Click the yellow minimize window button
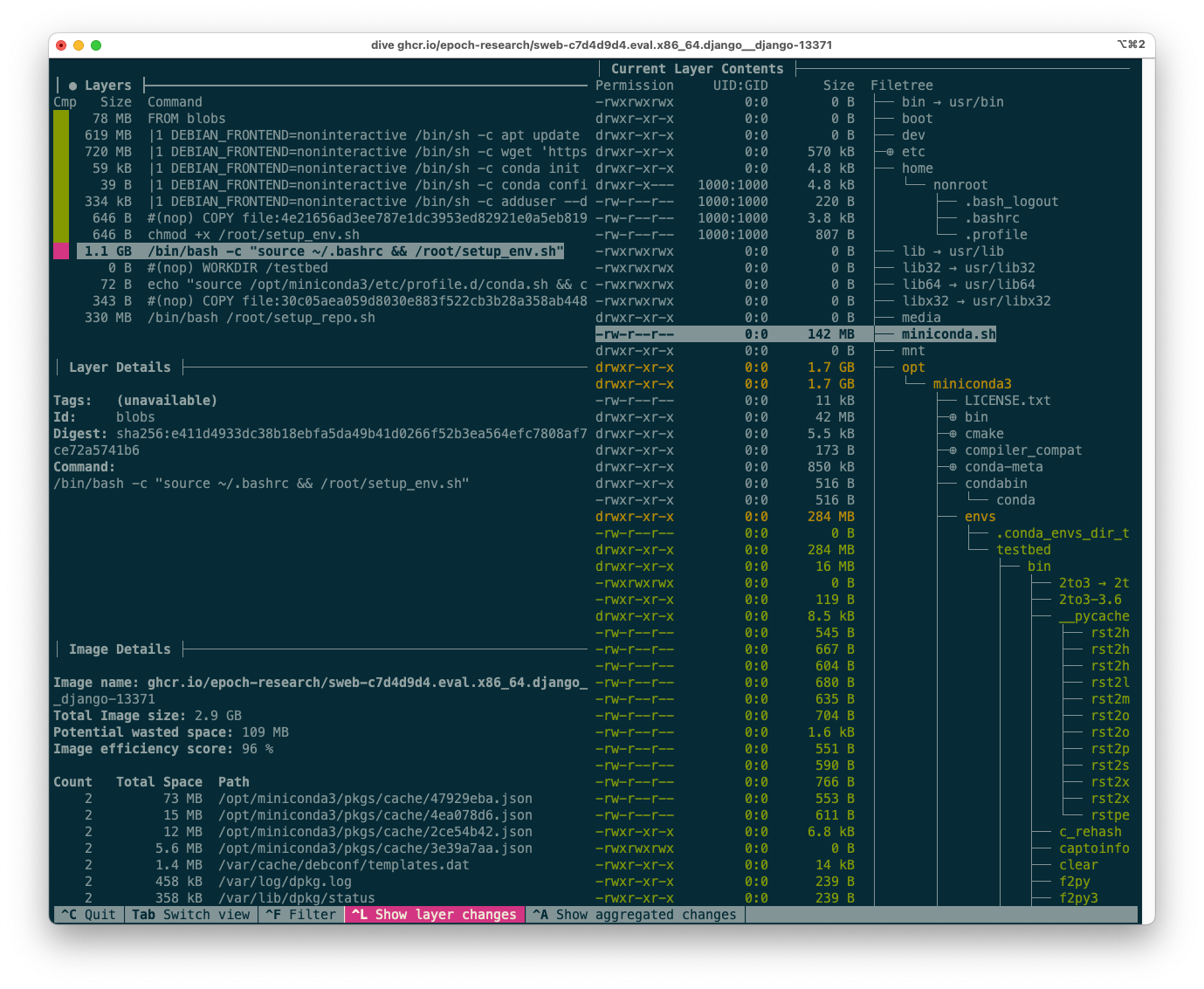This screenshot has height=989, width=1204. [x=79, y=45]
